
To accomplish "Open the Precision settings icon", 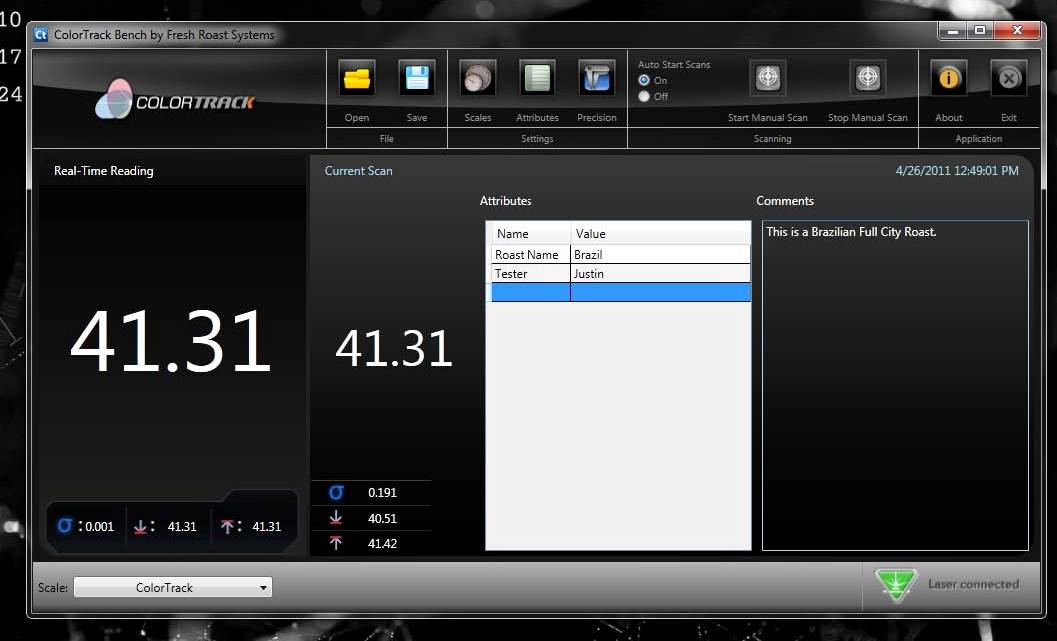I will tap(597, 78).
